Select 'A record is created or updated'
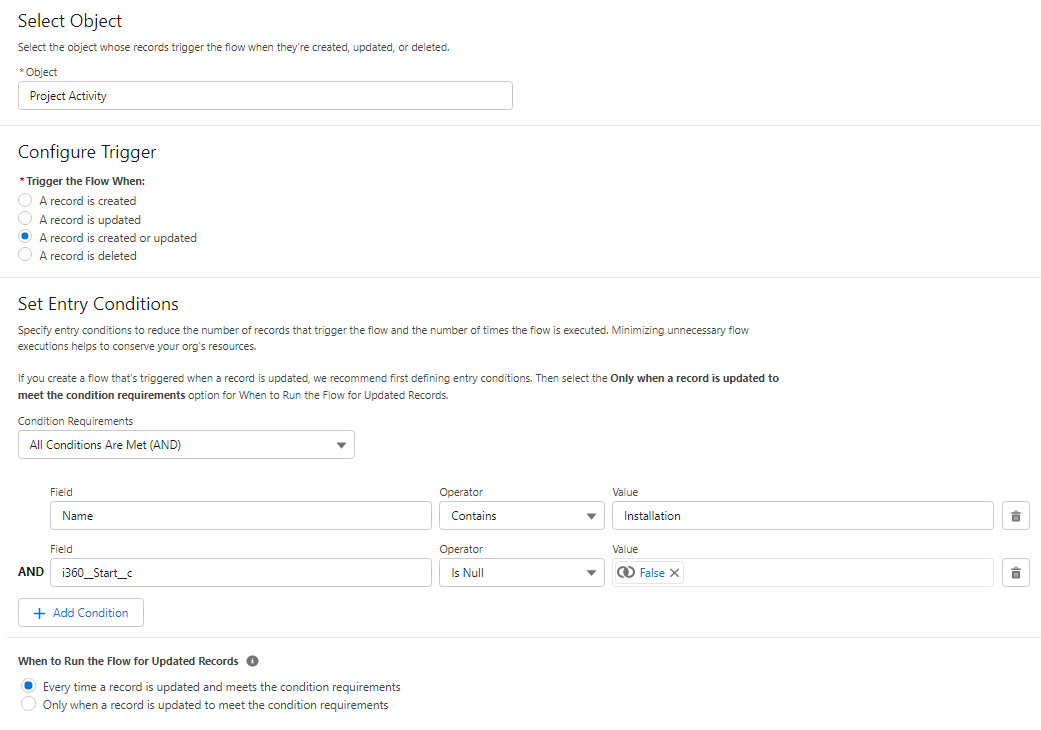The height and width of the screenshot is (730, 1041). coord(26,238)
